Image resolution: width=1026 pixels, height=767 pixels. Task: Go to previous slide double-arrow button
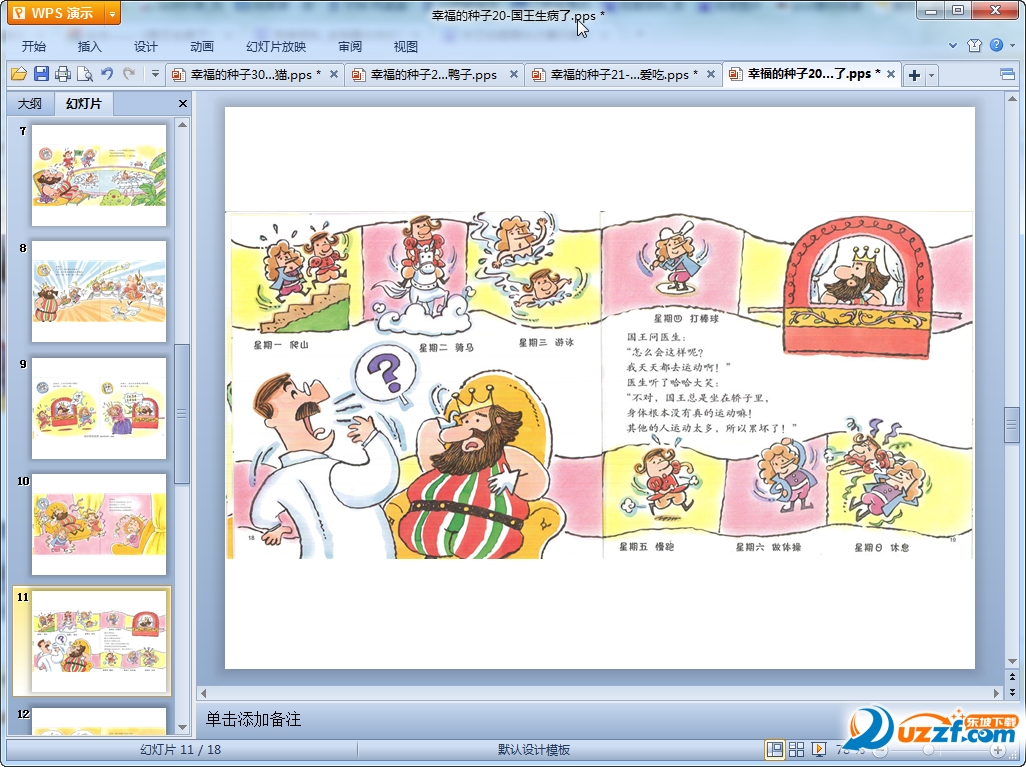tap(1012, 677)
